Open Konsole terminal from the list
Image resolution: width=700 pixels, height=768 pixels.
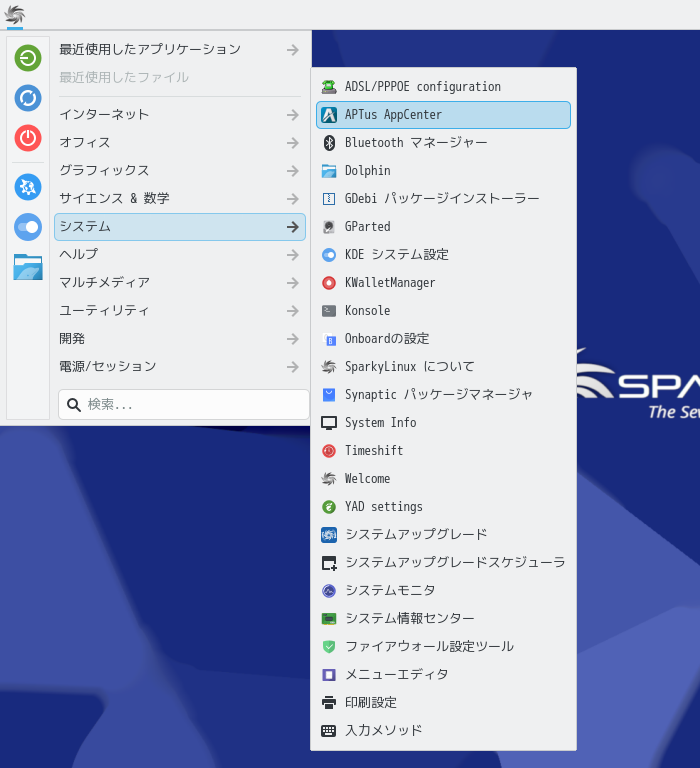tap(367, 311)
